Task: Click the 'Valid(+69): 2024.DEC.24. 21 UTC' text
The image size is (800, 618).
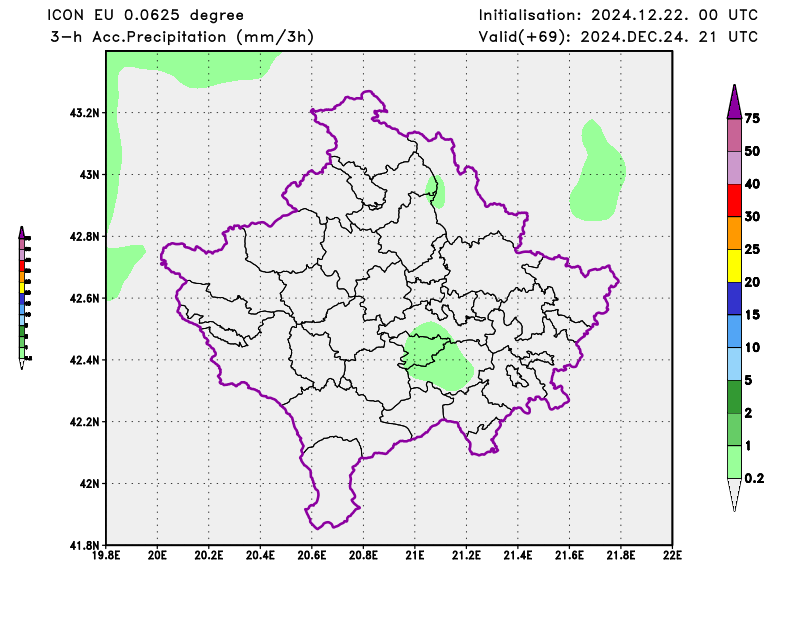Action: coord(618,37)
